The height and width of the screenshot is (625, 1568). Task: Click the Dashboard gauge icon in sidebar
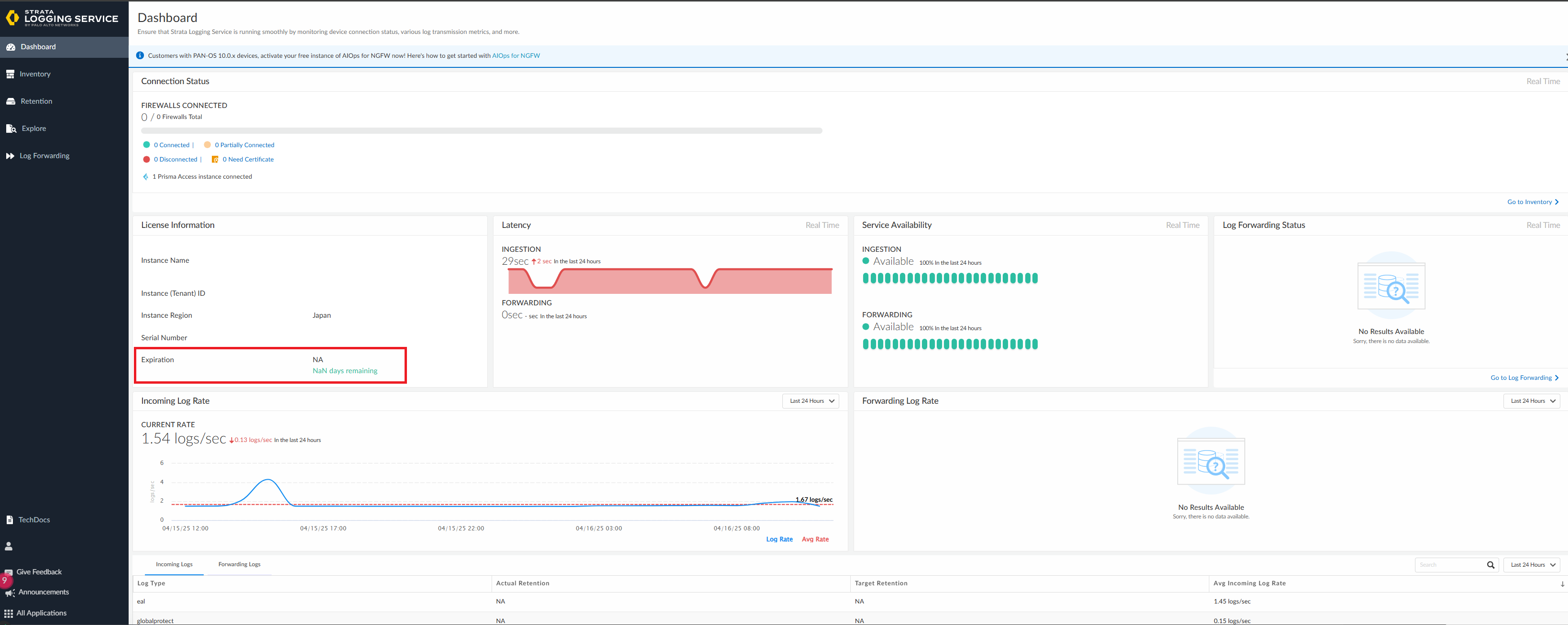tap(11, 47)
